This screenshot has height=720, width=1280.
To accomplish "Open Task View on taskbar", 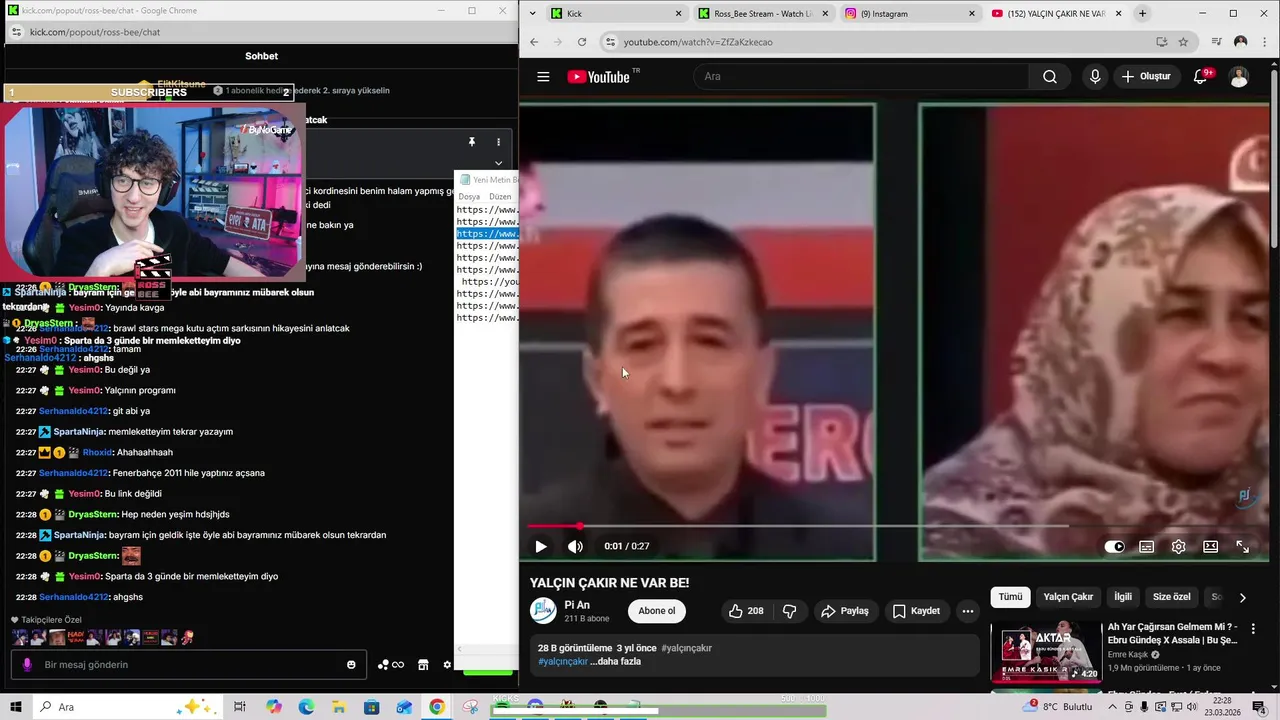I will [x=240, y=707].
